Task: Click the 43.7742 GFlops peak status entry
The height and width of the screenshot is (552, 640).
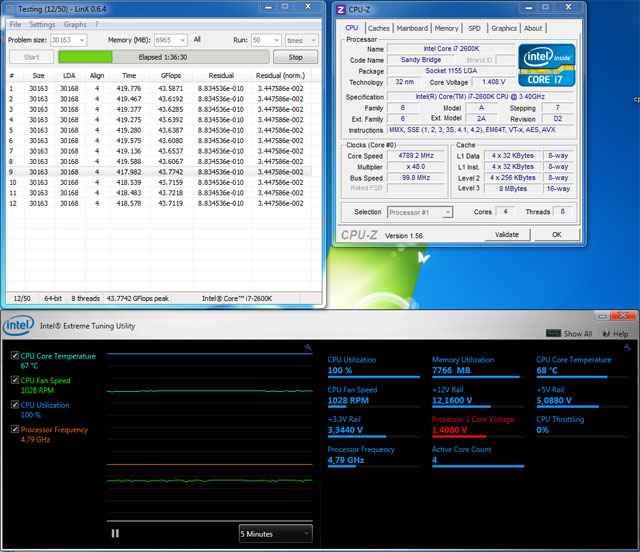Action: (138, 298)
